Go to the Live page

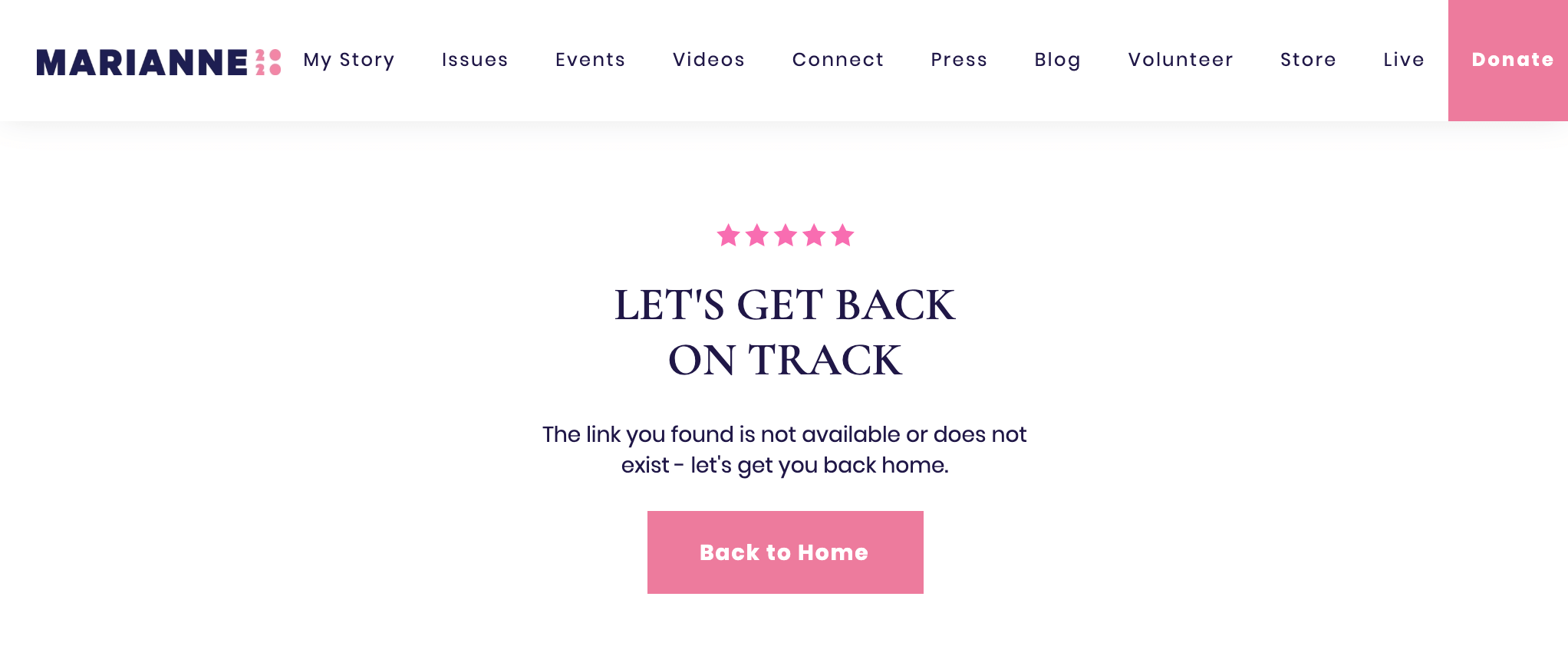(x=1404, y=60)
